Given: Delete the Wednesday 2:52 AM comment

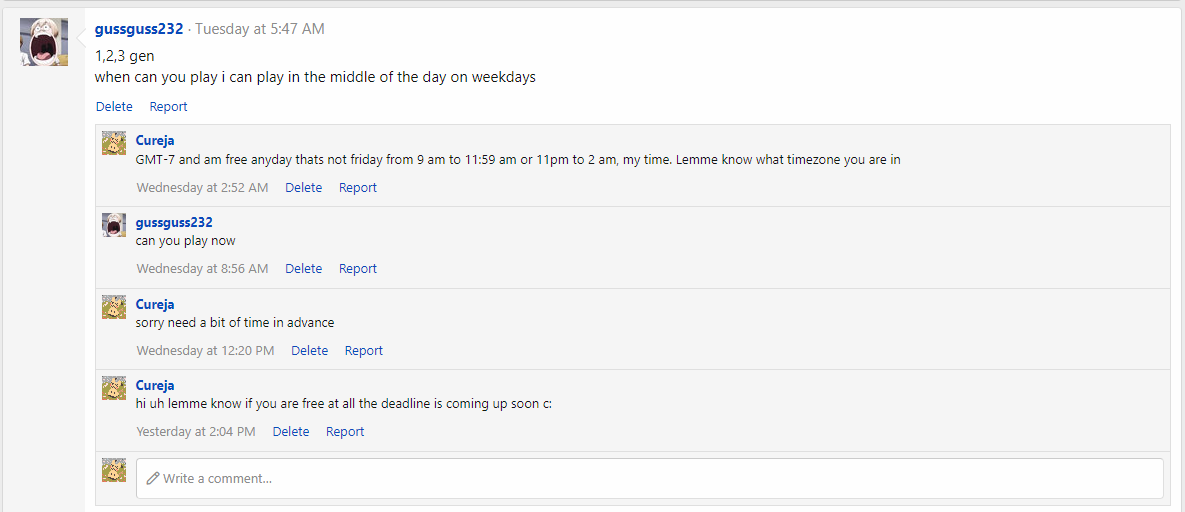Looking at the screenshot, I should click(x=304, y=188).
